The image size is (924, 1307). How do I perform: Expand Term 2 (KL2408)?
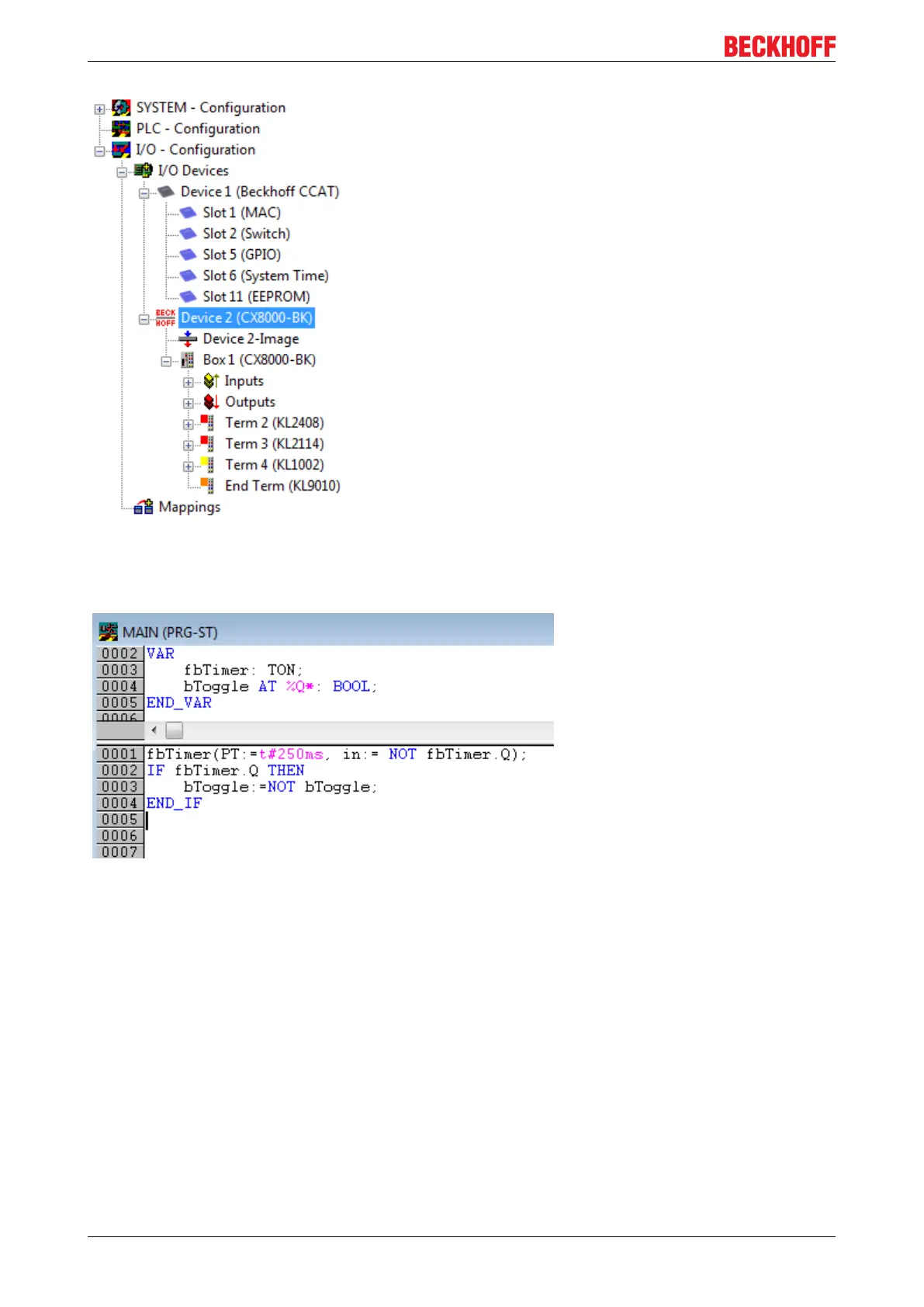click(x=188, y=424)
